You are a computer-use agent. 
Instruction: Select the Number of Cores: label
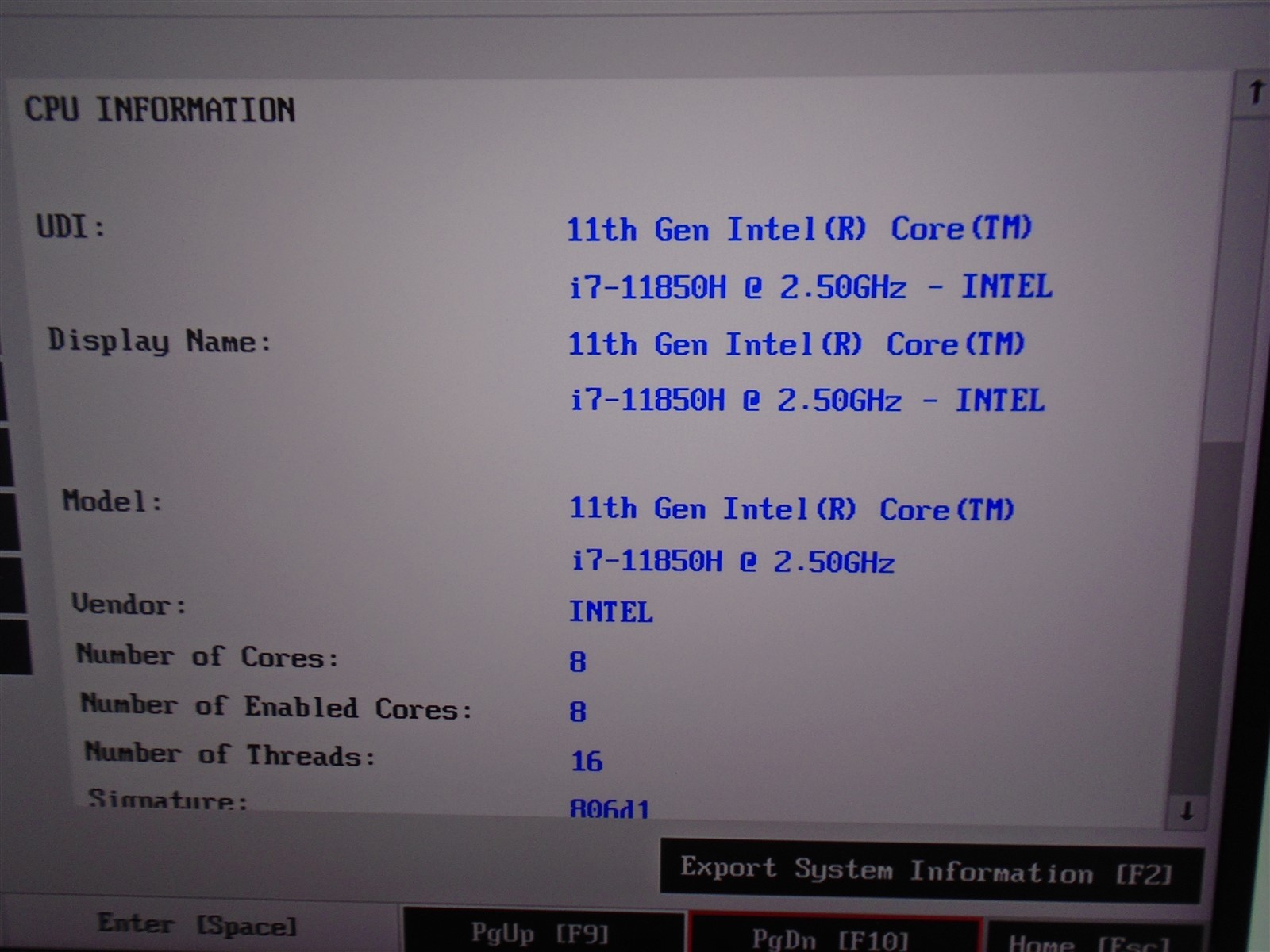coord(208,656)
